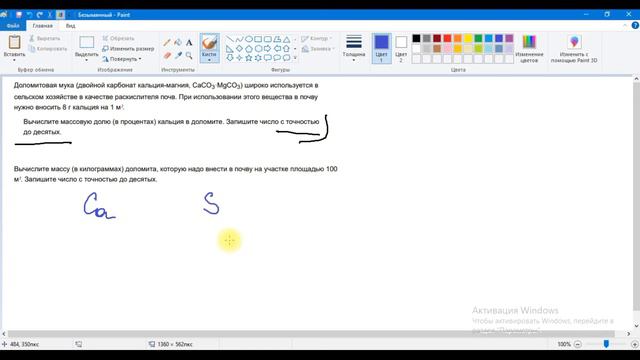The width and height of the screenshot is (640, 360).
Task: Choose the diamond shape
Action: (x=239, y=49)
